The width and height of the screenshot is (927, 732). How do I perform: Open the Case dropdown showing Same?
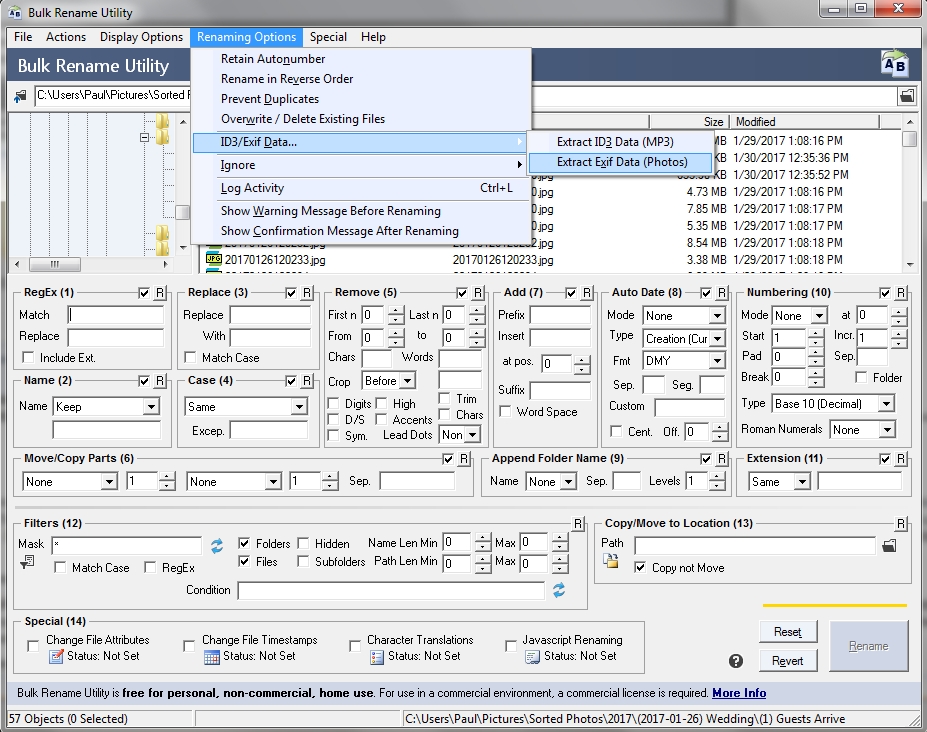[x=299, y=407]
